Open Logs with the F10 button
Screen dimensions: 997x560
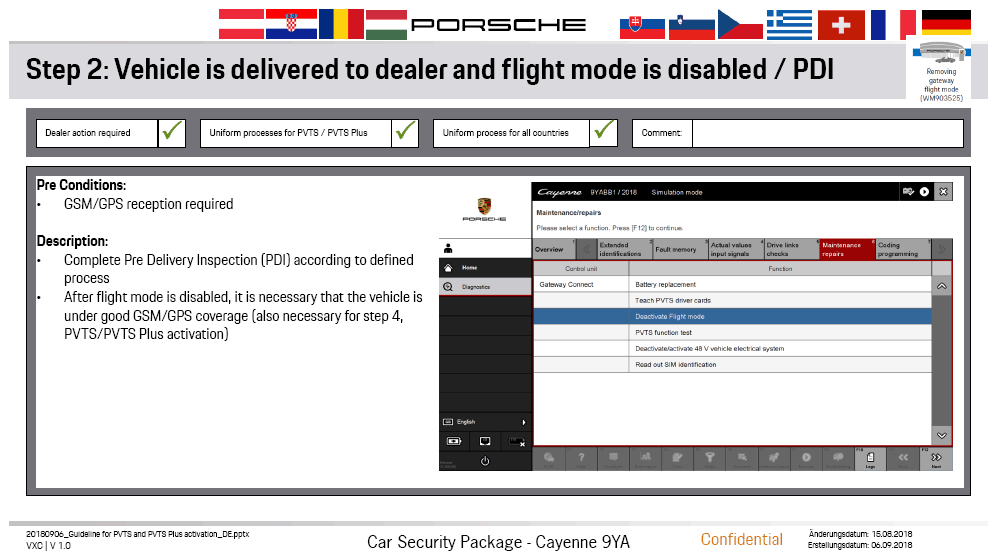tap(870, 458)
